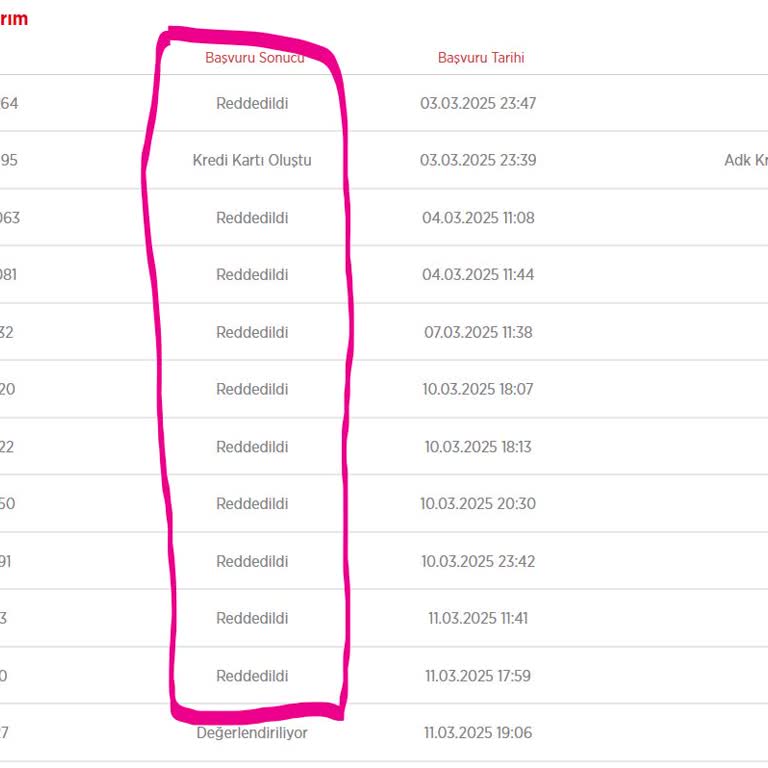Viewport: 768px width, 768px height.
Task: Click Reddedildi in the 11.03.2025 17:59 row
Action: [252, 676]
